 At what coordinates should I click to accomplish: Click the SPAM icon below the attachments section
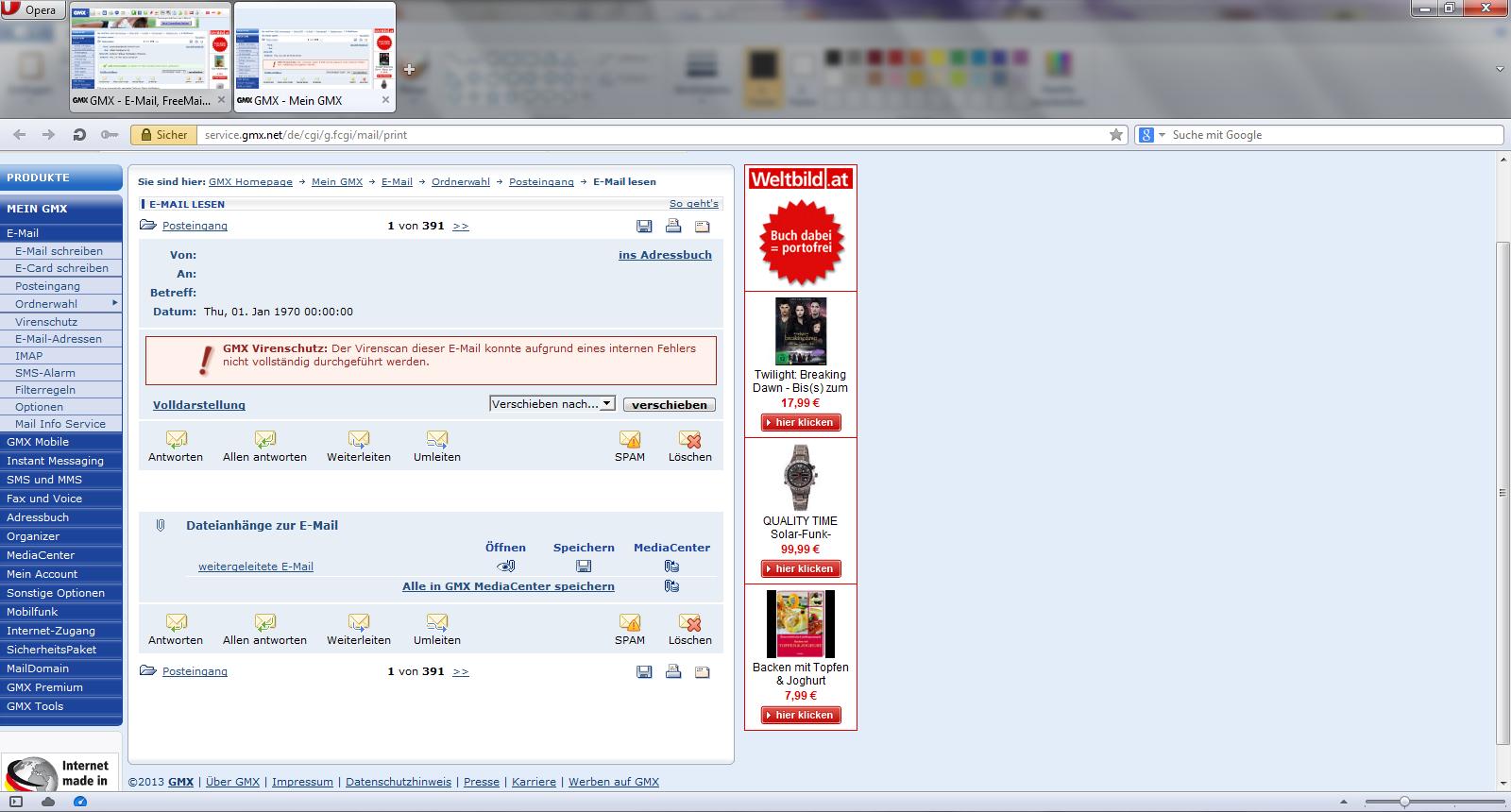pos(630,622)
